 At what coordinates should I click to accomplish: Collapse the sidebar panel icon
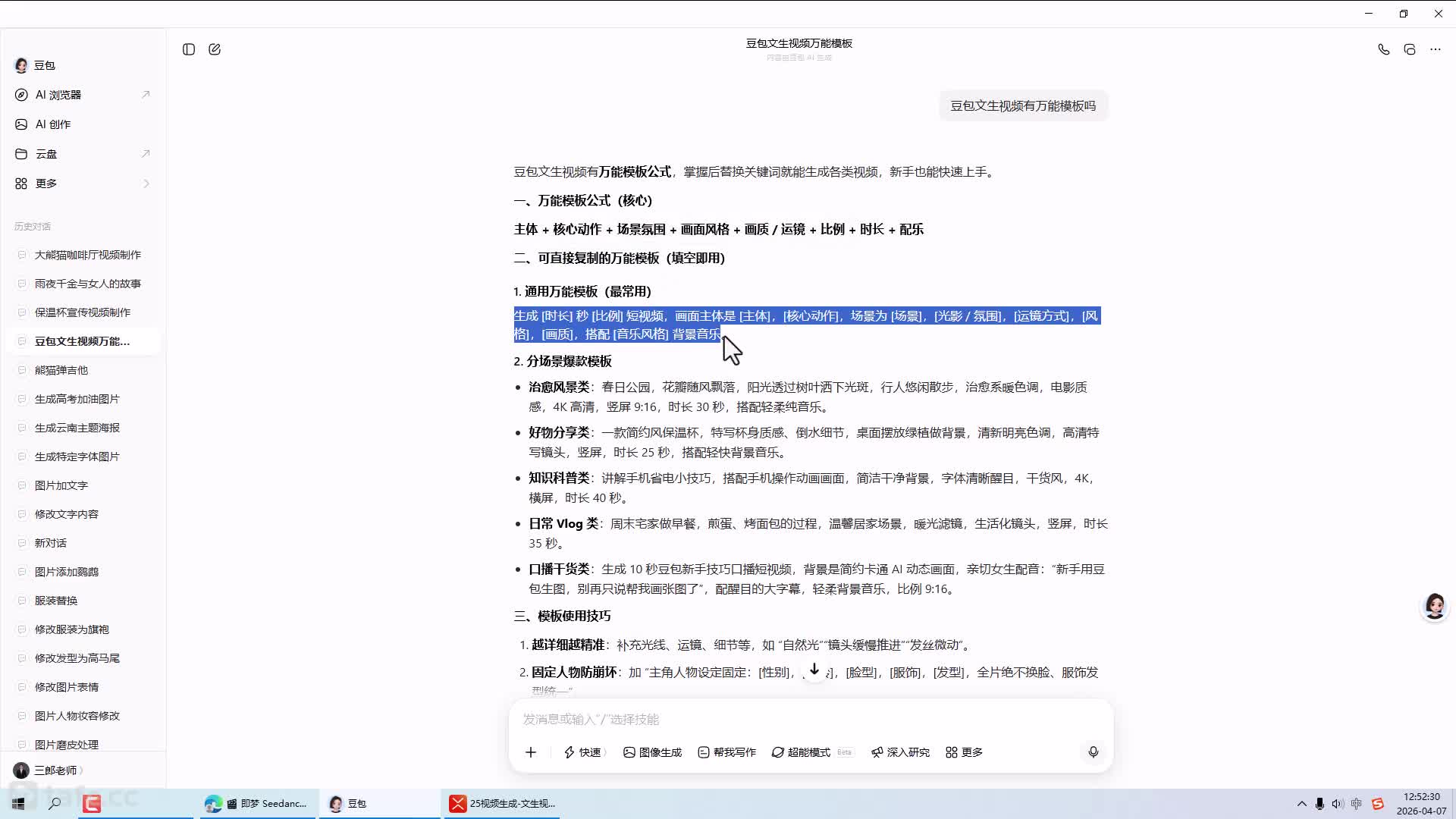189,49
